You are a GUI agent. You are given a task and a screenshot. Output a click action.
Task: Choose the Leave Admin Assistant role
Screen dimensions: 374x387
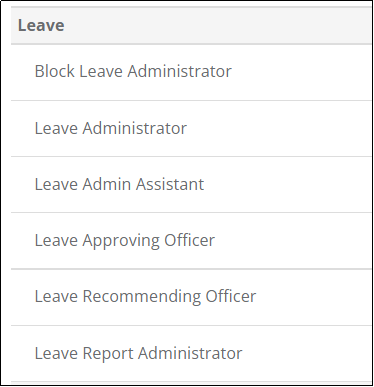(191, 184)
